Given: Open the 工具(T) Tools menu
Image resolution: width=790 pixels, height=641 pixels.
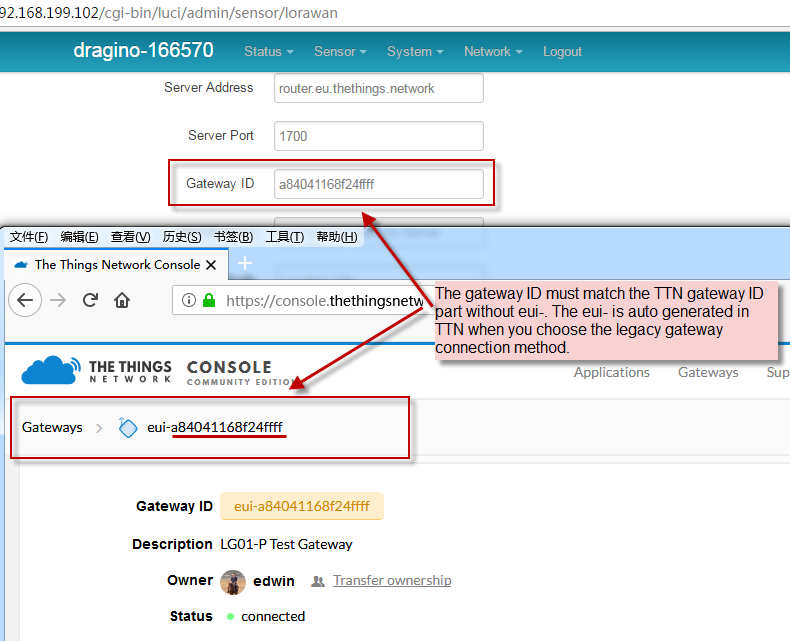Looking at the screenshot, I should [x=285, y=237].
